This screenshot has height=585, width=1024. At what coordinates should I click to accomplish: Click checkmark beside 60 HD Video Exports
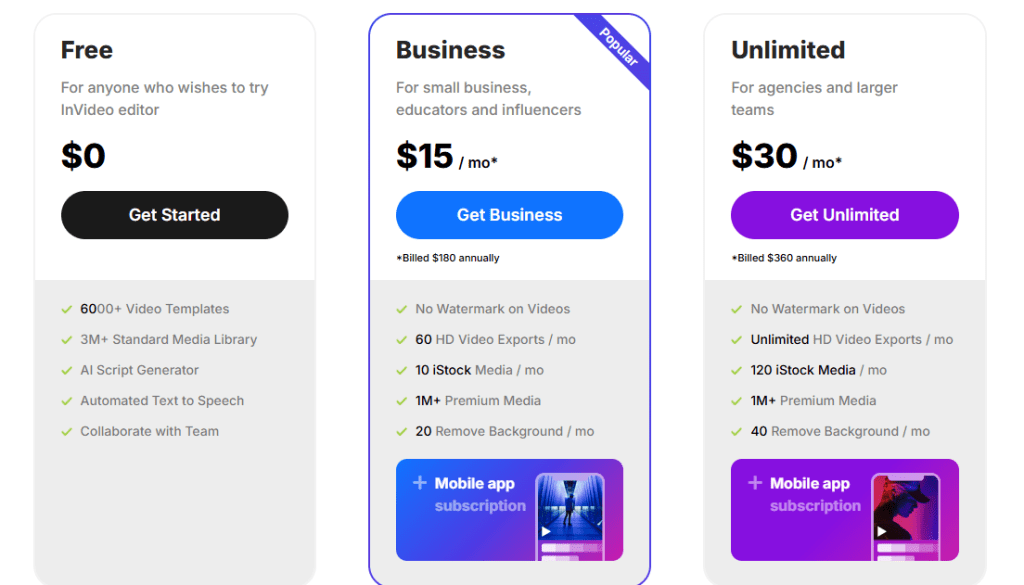coord(402,340)
